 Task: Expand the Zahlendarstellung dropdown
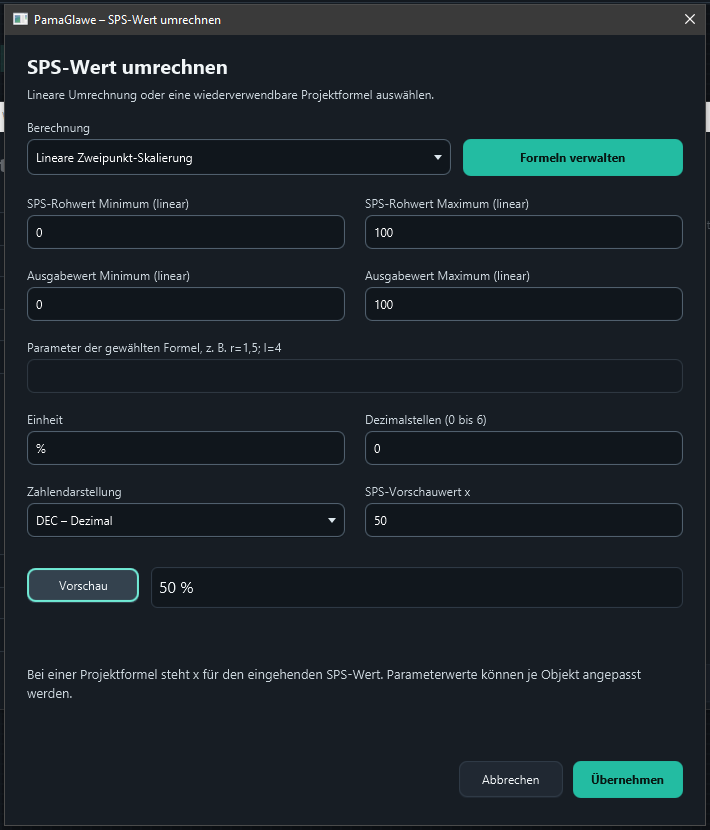click(x=186, y=520)
